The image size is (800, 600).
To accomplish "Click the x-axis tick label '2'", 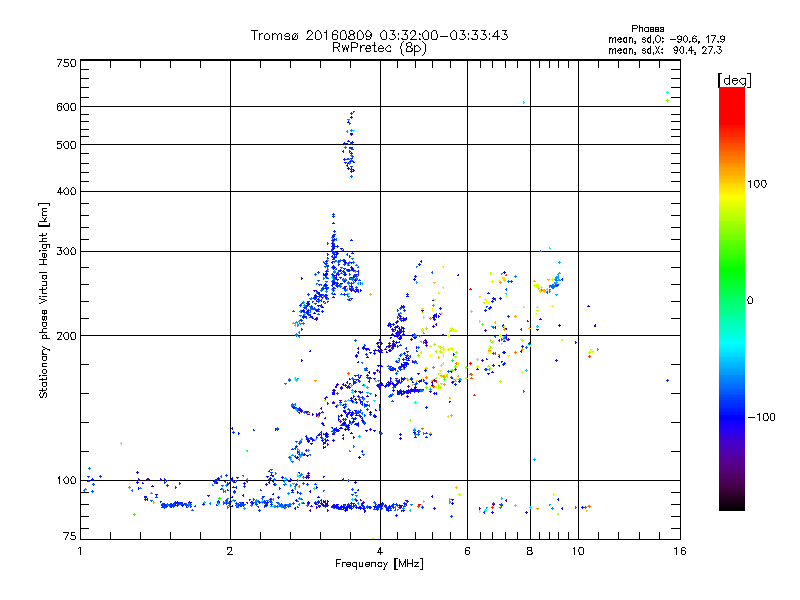I will pyautogui.click(x=230, y=551).
